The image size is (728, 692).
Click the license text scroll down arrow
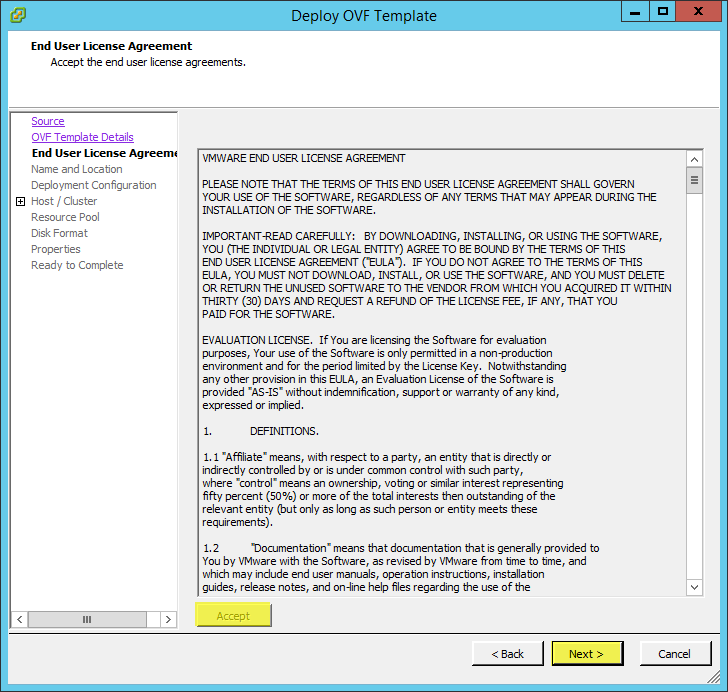click(695, 587)
